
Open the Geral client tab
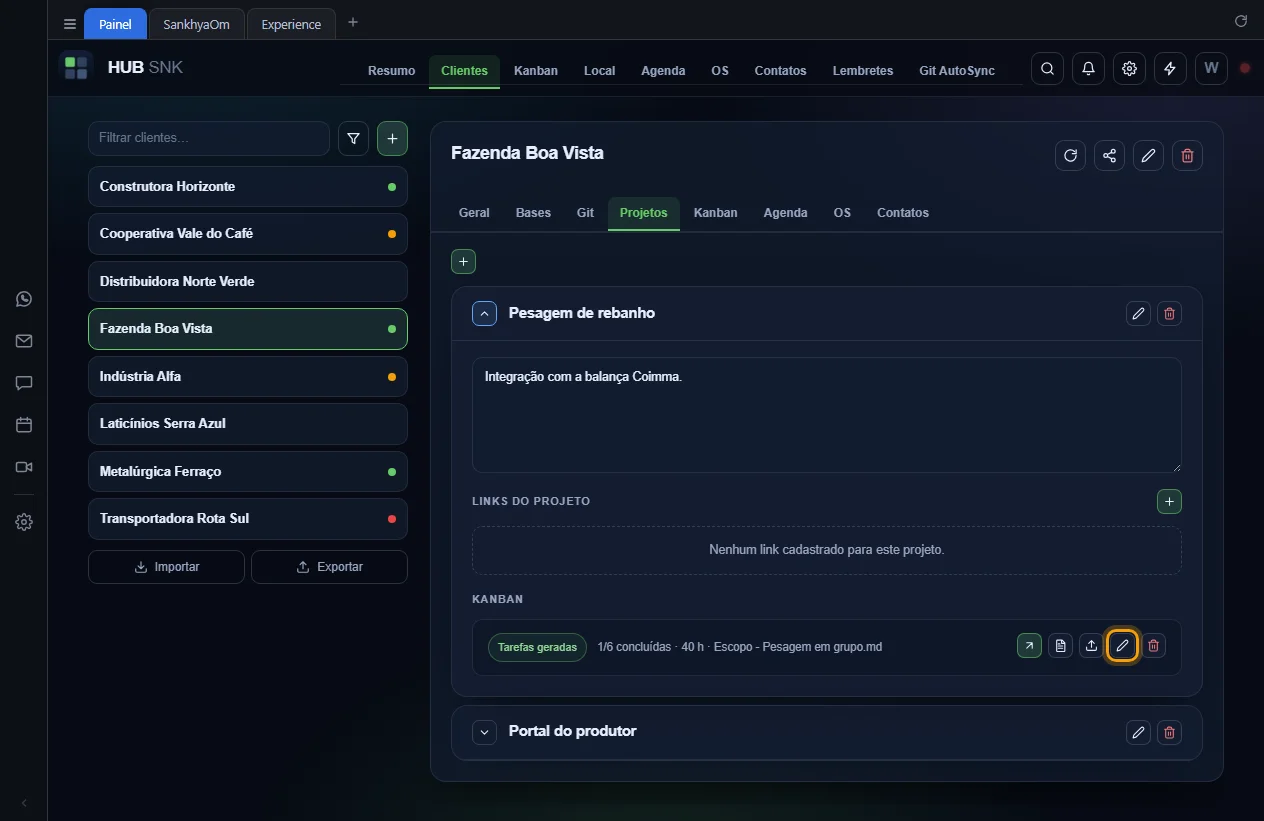(474, 213)
